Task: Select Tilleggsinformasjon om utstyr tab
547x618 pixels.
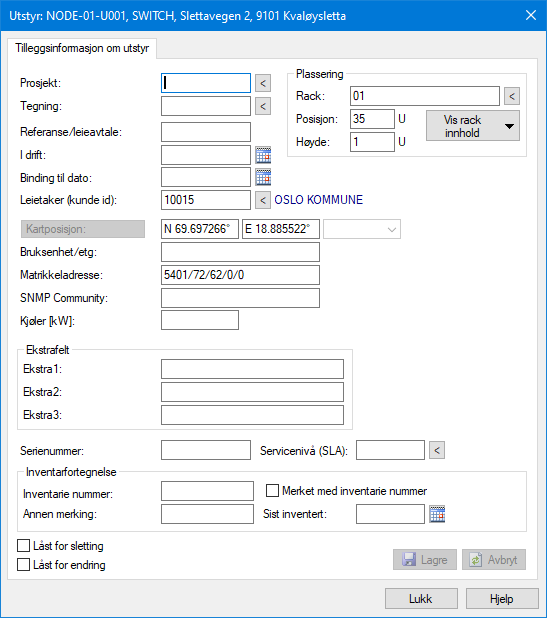Action: pos(82,48)
